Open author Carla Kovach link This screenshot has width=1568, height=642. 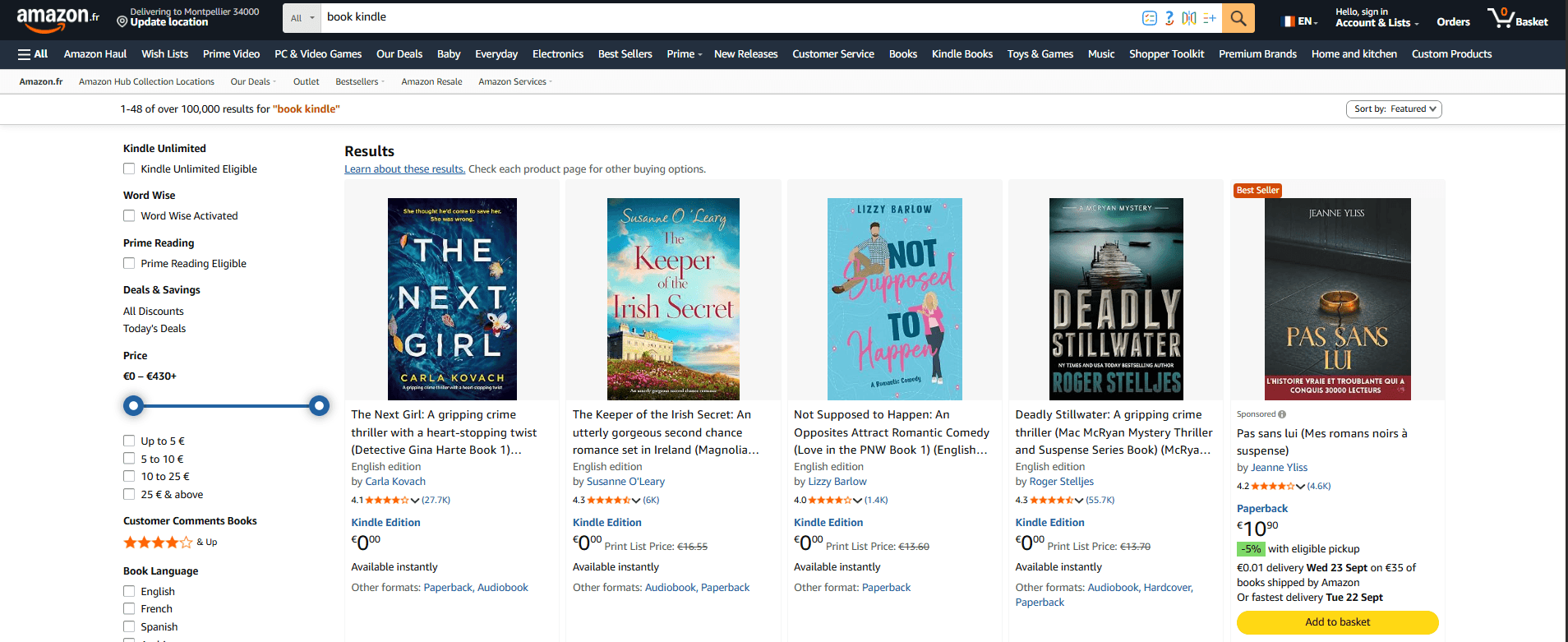point(395,482)
